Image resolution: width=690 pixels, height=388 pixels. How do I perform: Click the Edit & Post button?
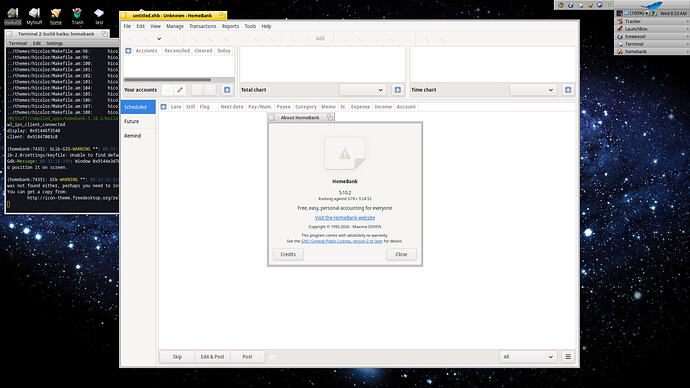click(x=213, y=356)
